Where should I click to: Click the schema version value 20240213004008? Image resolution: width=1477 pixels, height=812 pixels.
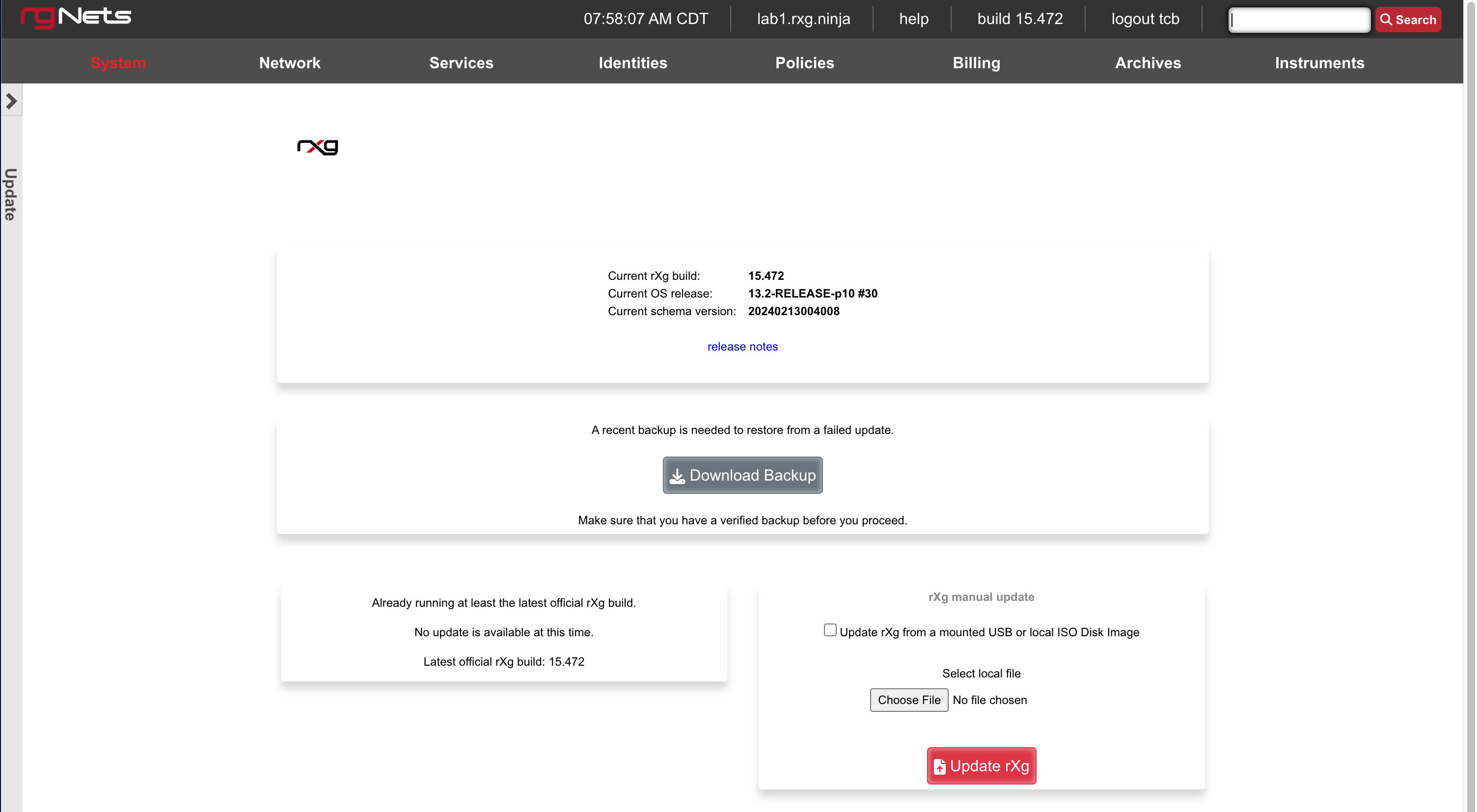click(x=793, y=311)
